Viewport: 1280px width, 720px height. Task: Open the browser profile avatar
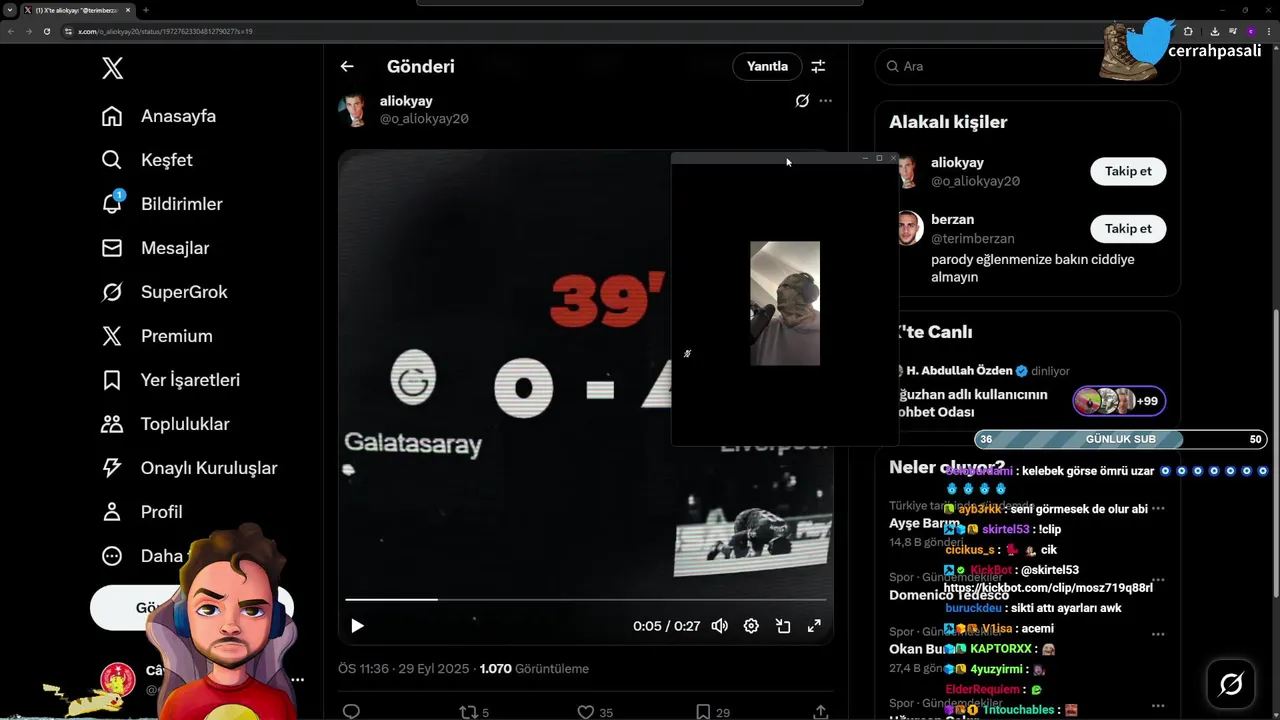pyautogui.click(x=1249, y=31)
